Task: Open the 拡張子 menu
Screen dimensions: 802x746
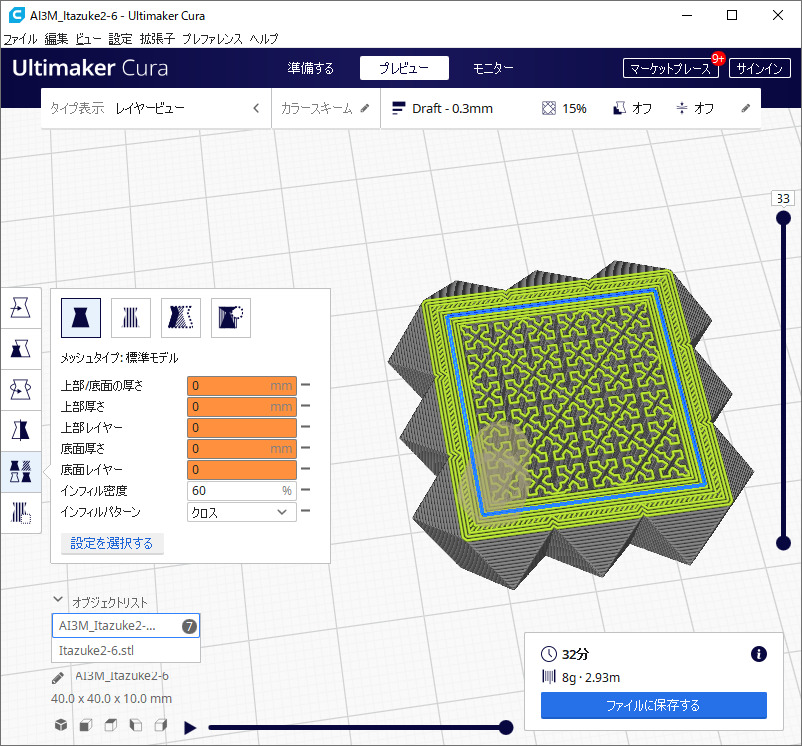Action: 157,38
